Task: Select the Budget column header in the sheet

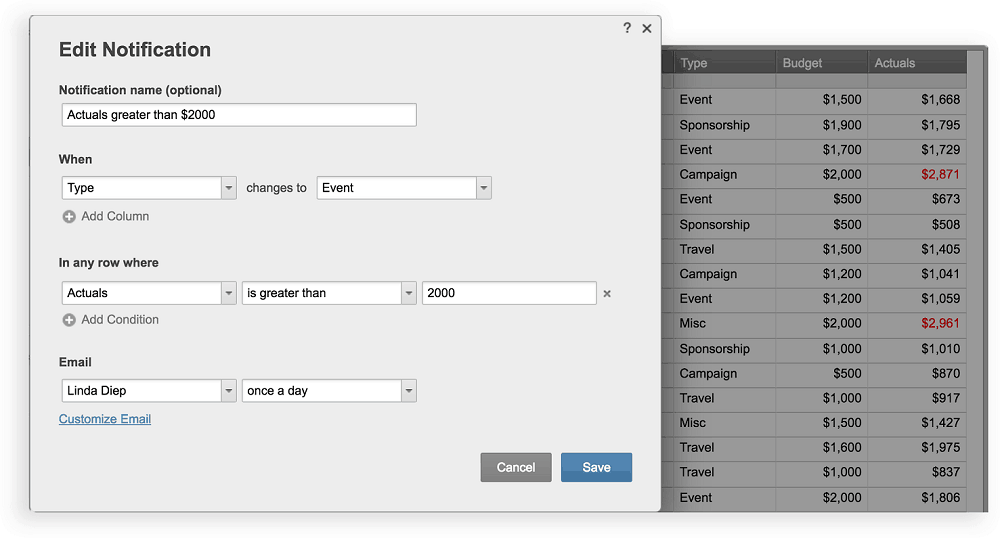Action: pyautogui.click(x=821, y=63)
